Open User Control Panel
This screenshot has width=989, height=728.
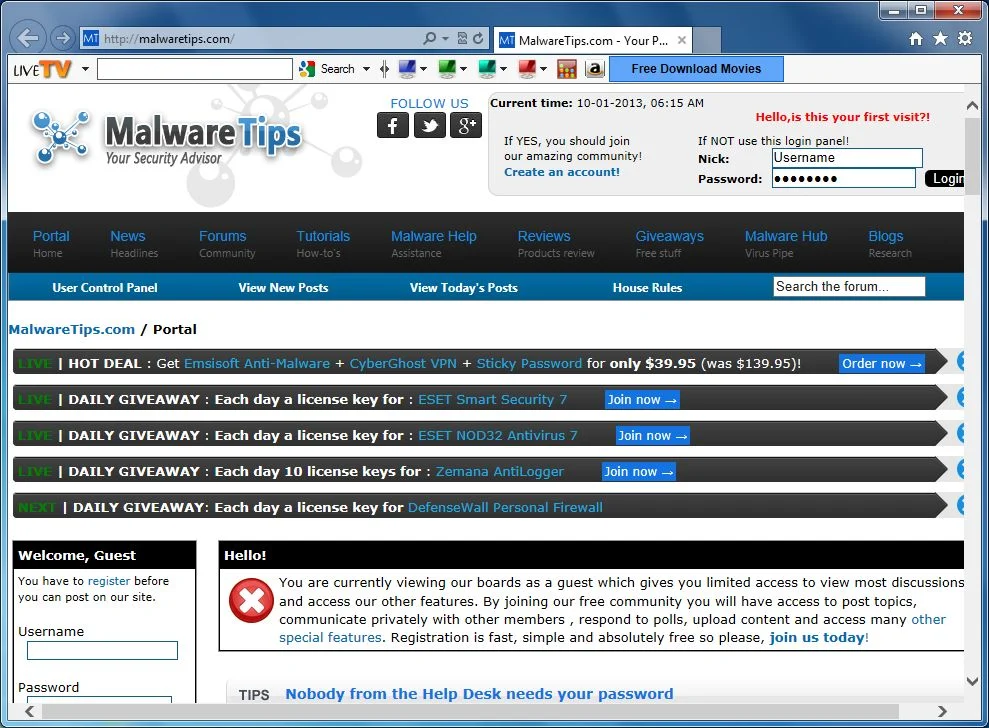point(105,288)
